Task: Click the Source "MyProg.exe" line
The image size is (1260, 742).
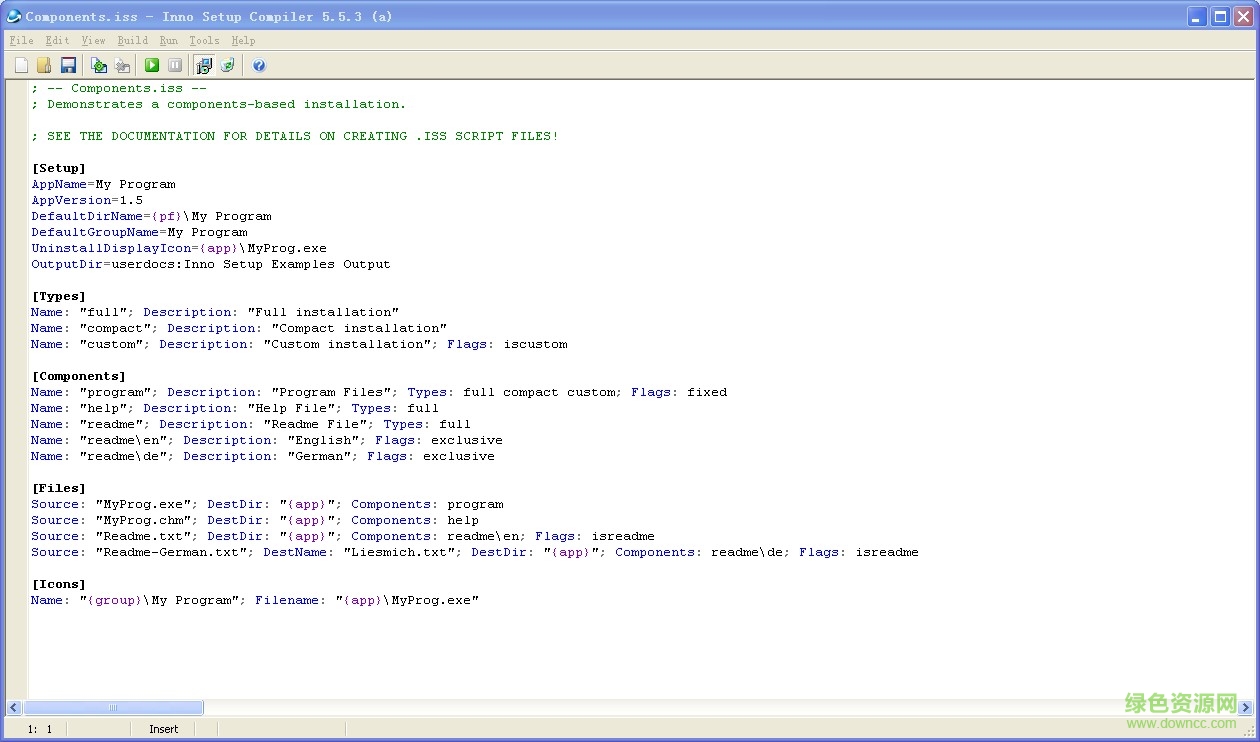Action: (x=267, y=504)
